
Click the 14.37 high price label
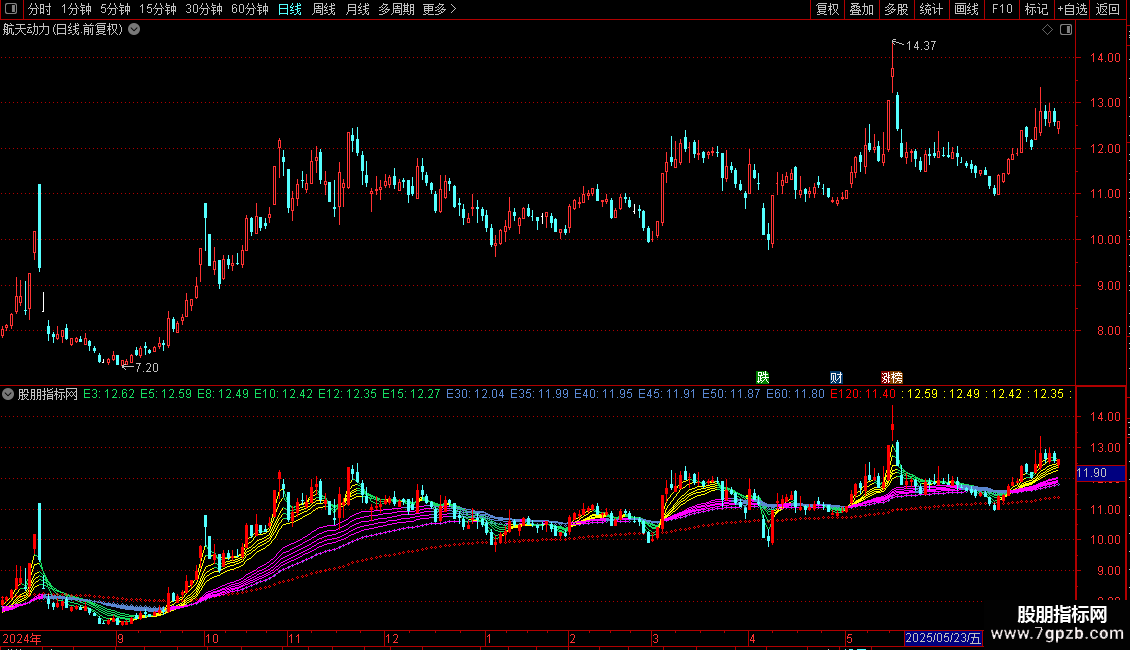pos(921,45)
